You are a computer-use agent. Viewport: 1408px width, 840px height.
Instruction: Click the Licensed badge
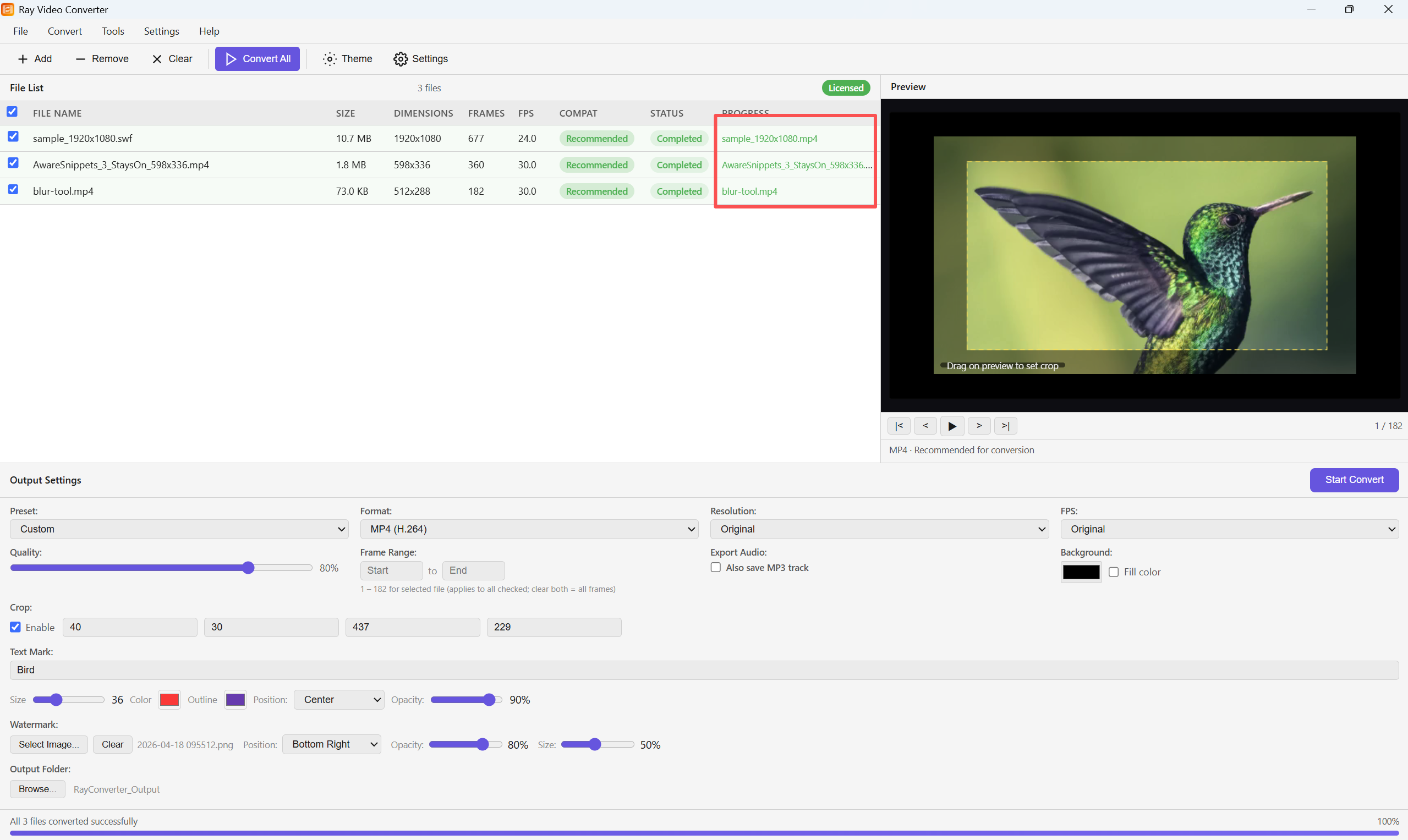(846, 87)
